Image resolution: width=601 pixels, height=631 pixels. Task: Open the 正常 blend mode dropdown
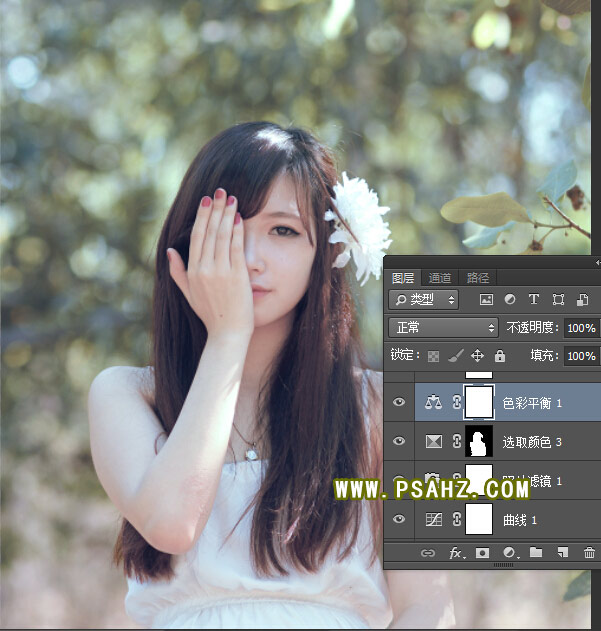click(x=443, y=327)
